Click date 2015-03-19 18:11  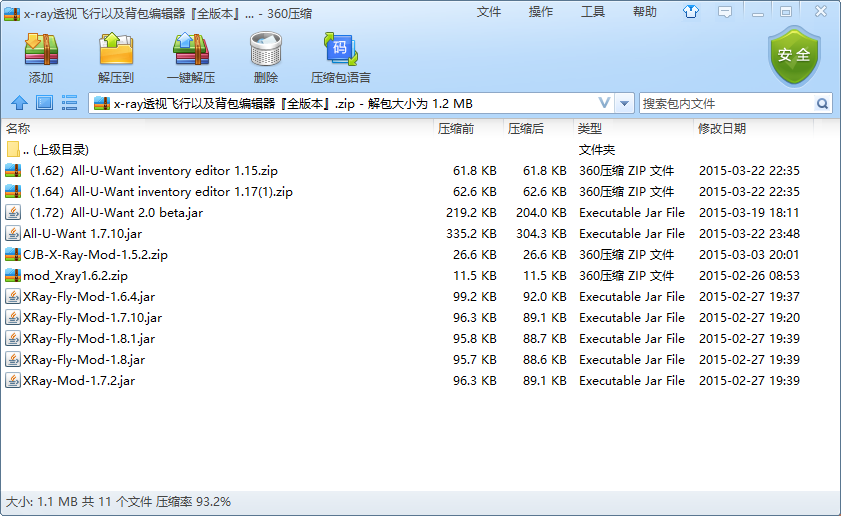pyautogui.click(x=749, y=212)
